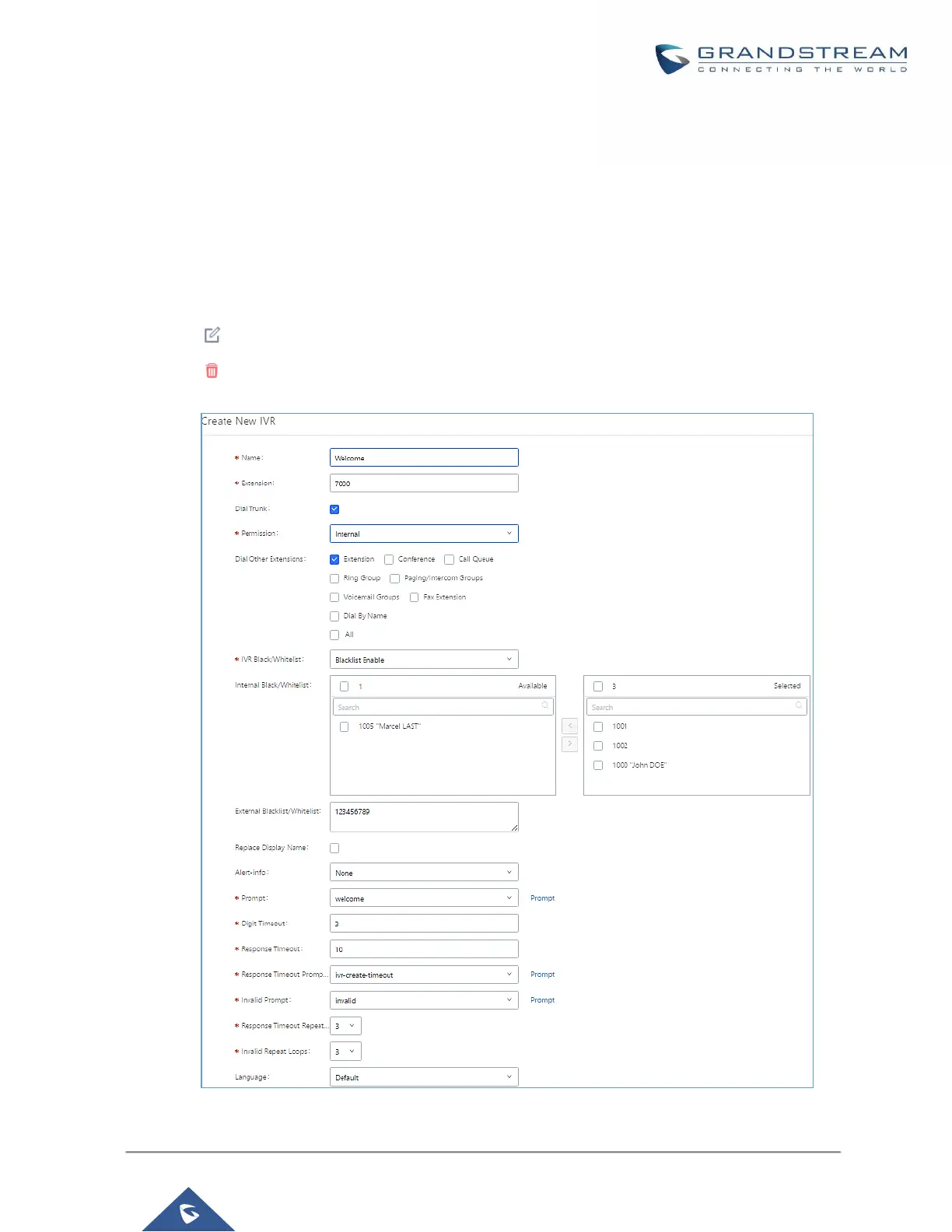Check 1005 "Marcel LAST" entry
952x1232 pixels.
345,727
